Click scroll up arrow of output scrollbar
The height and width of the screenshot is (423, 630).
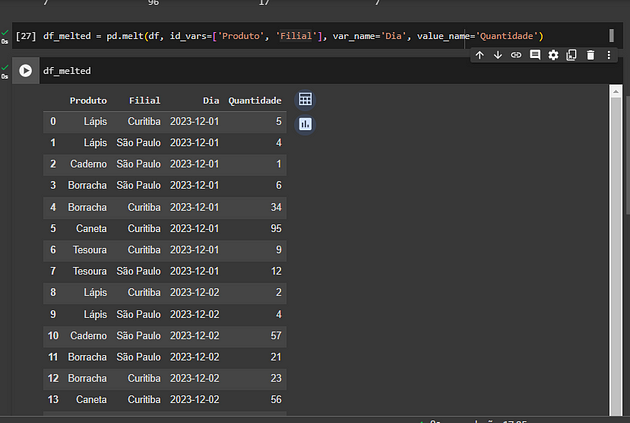[x=616, y=92]
